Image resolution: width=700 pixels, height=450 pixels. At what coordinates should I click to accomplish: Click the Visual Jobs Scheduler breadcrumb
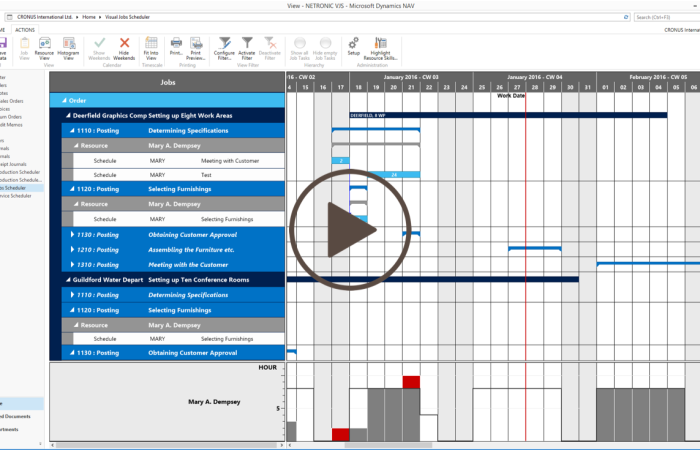tap(127, 17)
